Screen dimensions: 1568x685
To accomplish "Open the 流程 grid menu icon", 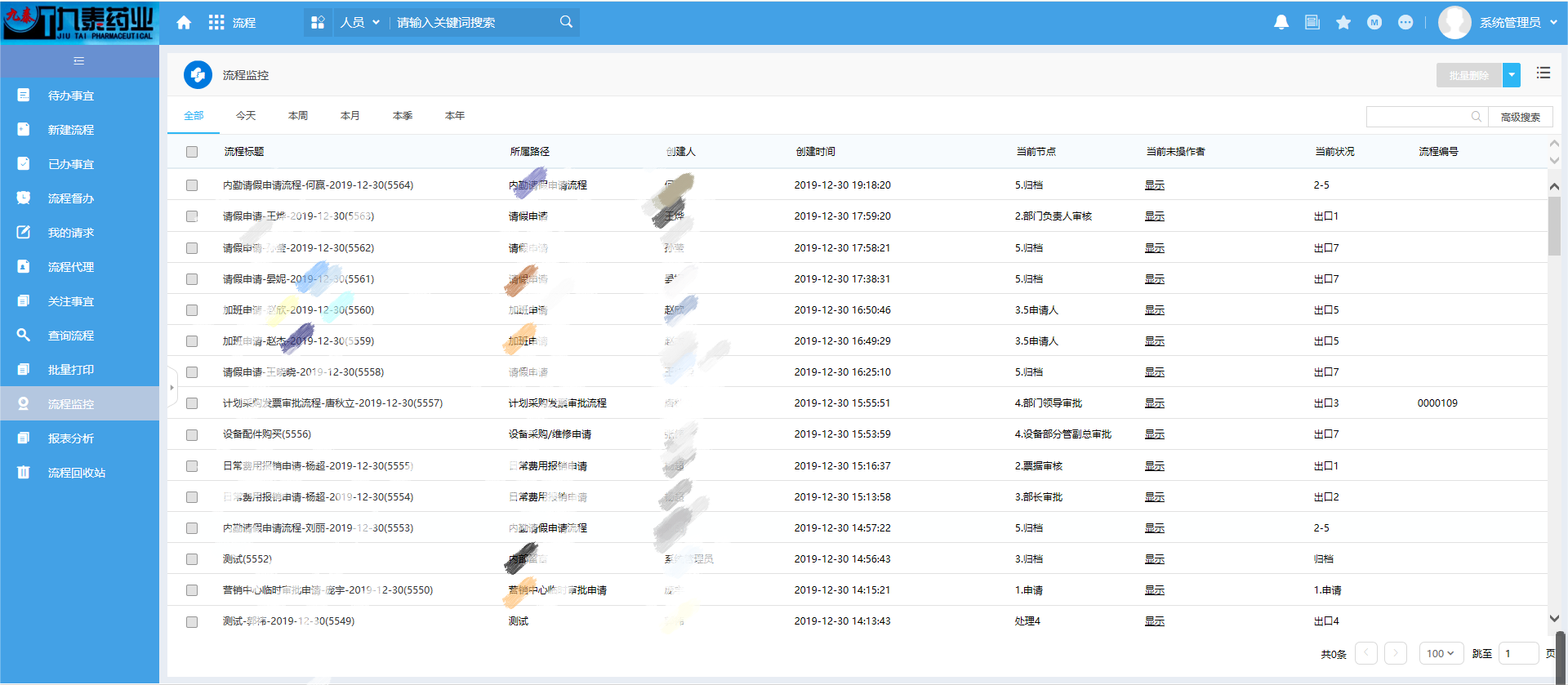I will click(216, 23).
